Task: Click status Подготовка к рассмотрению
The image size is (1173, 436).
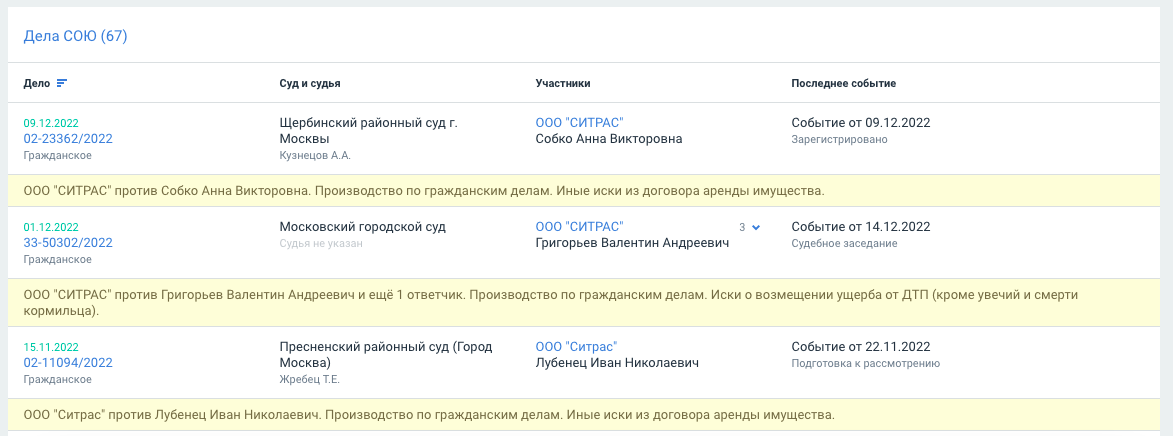Action: [x=866, y=364]
